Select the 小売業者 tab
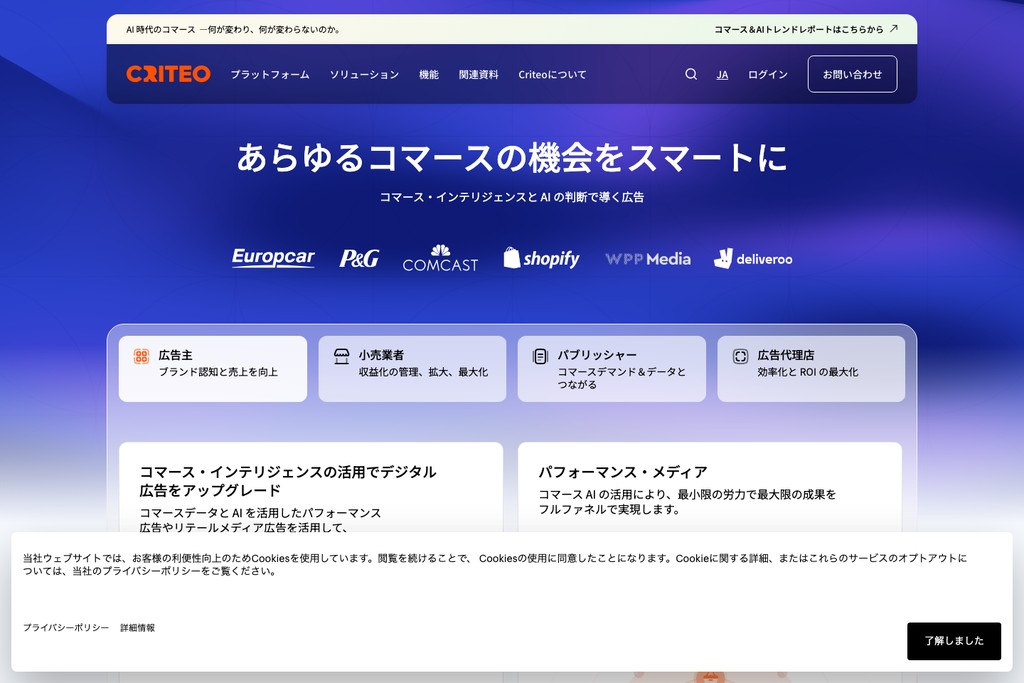Viewport: 1024px width, 683px height. click(412, 369)
